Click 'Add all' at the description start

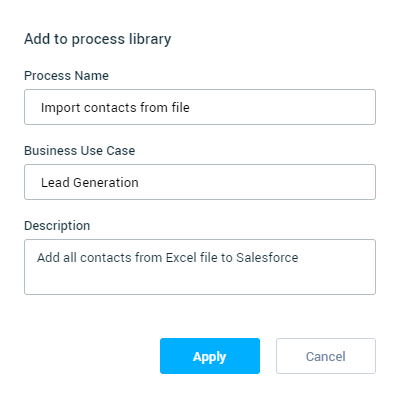(57, 258)
